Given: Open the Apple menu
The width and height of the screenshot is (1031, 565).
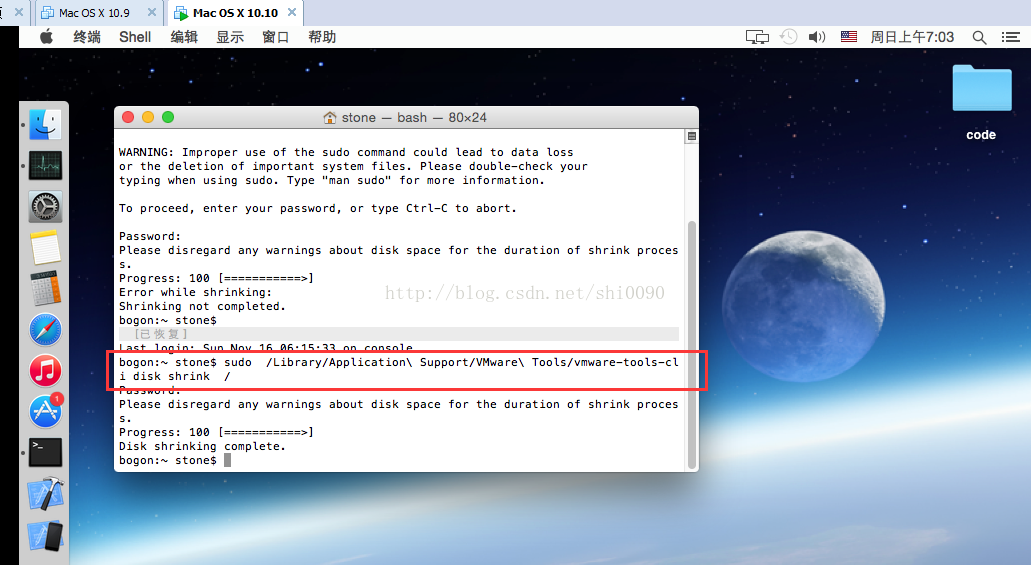Looking at the screenshot, I should pyautogui.click(x=46, y=37).
